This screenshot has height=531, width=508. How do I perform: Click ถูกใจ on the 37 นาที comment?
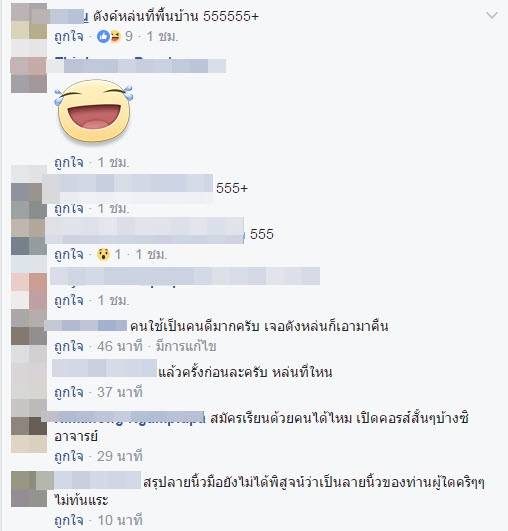pyautogui.click(x=69, y=392)
